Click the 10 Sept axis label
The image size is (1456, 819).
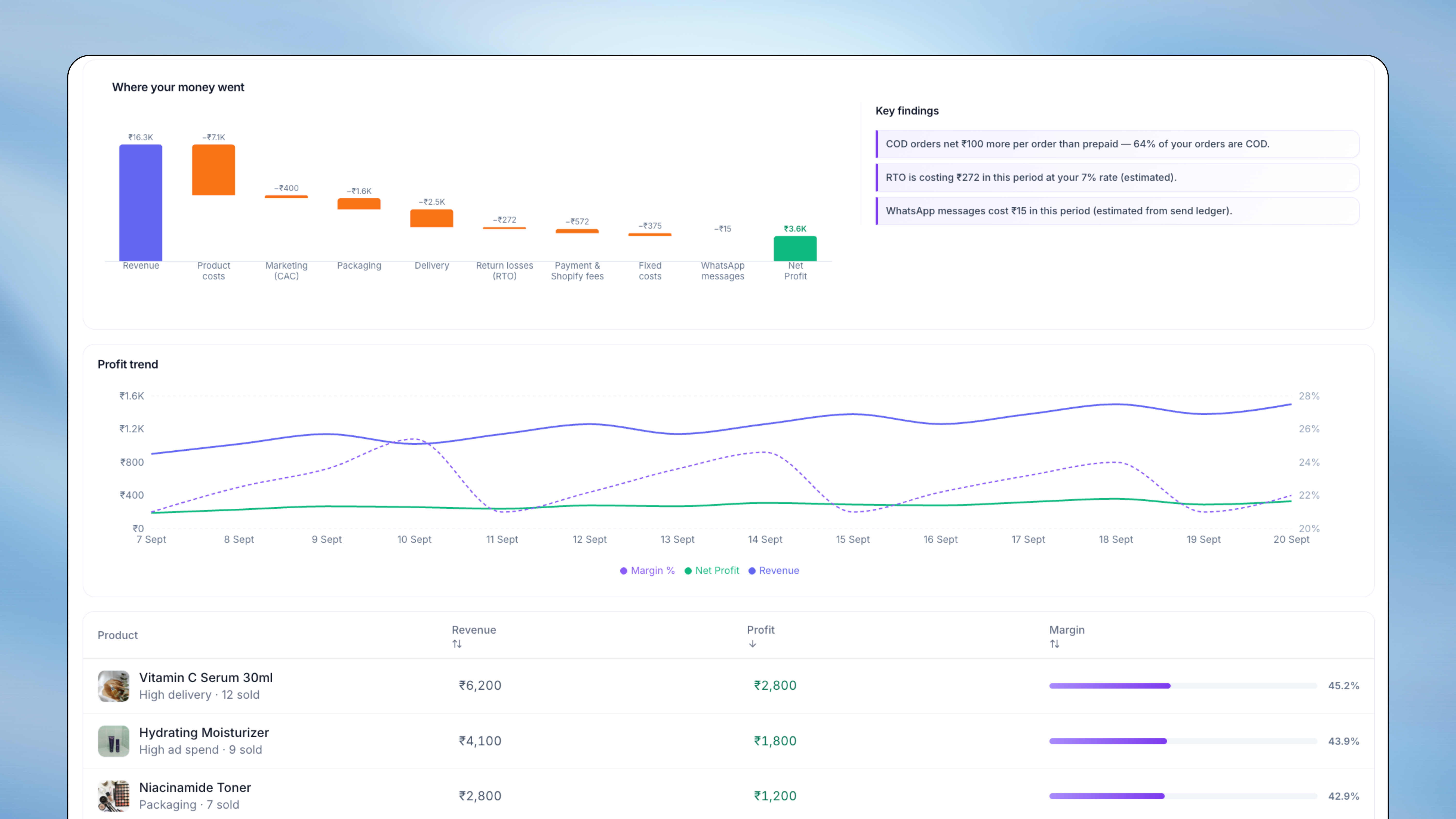[414, 539]
